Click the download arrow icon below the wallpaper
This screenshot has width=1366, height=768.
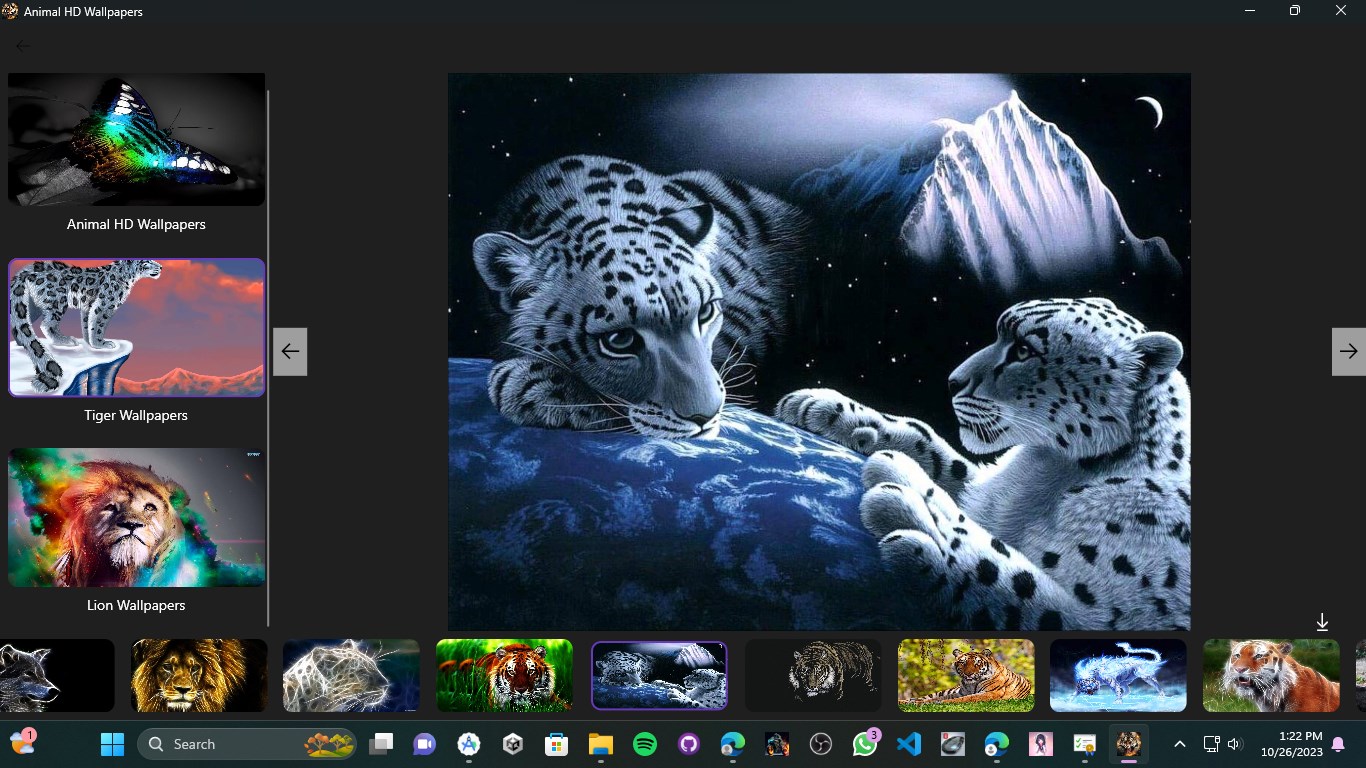(x=1322, y=622)
